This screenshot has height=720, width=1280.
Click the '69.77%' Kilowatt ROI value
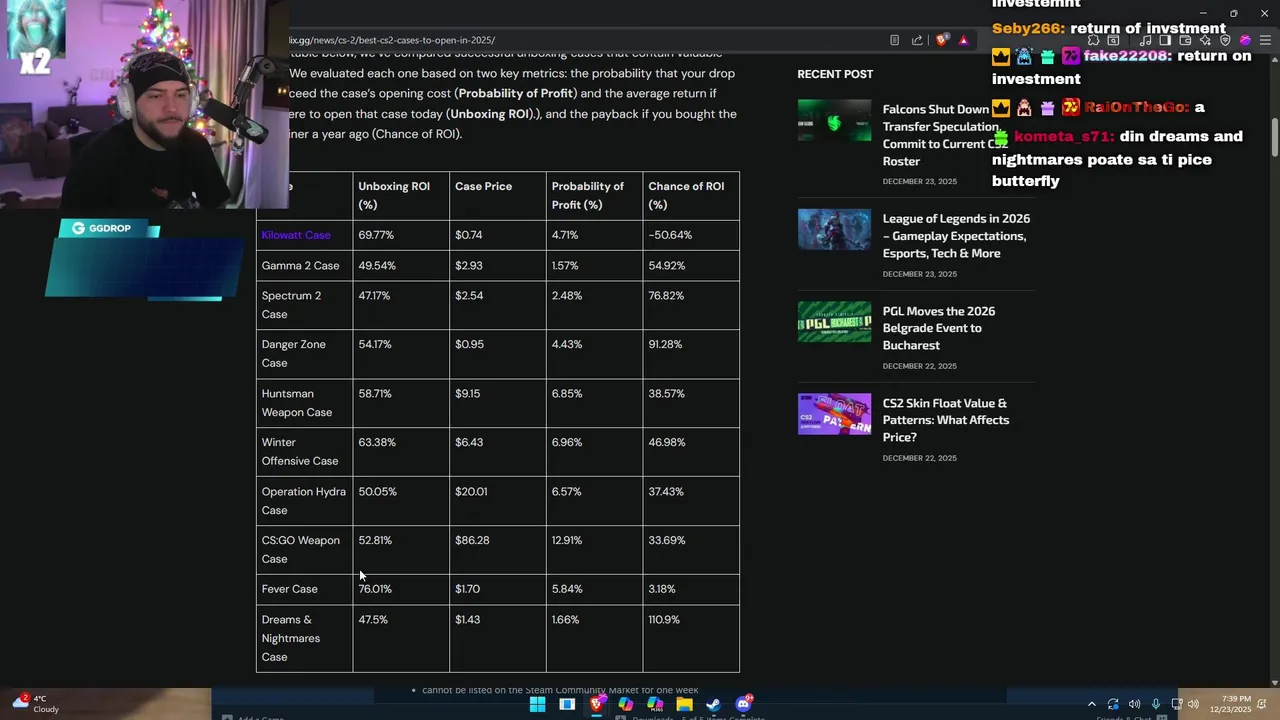click(376, 235)
